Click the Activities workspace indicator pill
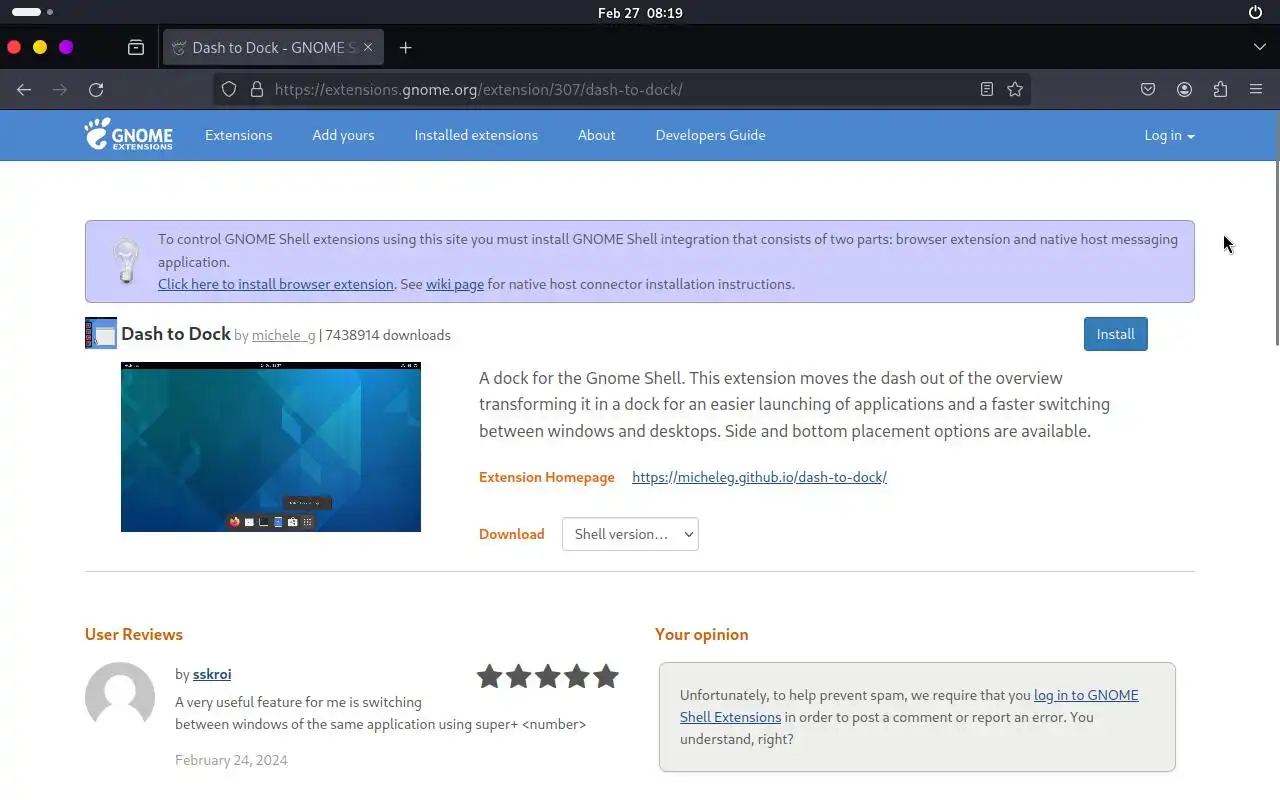Viewport: 1280px width, 800px height. (x=33, y=12)
